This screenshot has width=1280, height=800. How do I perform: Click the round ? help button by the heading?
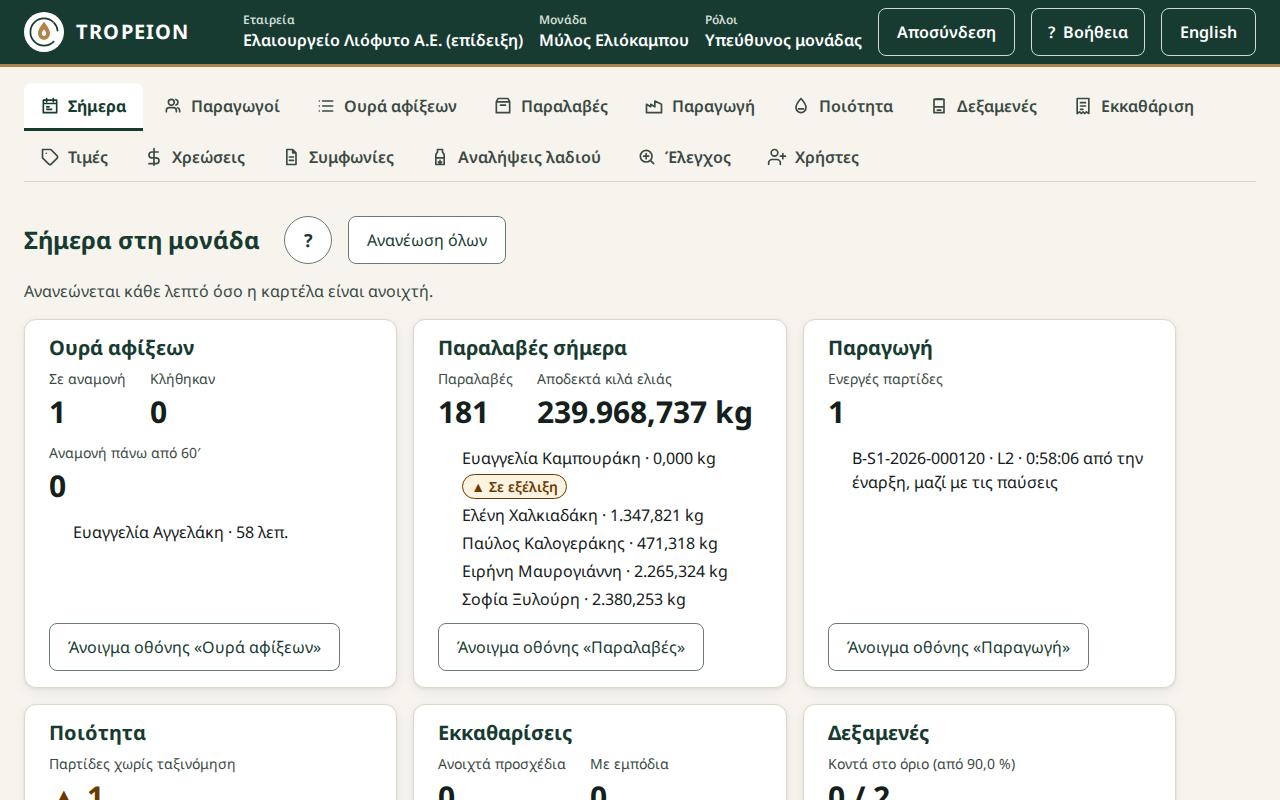(308, 240)
